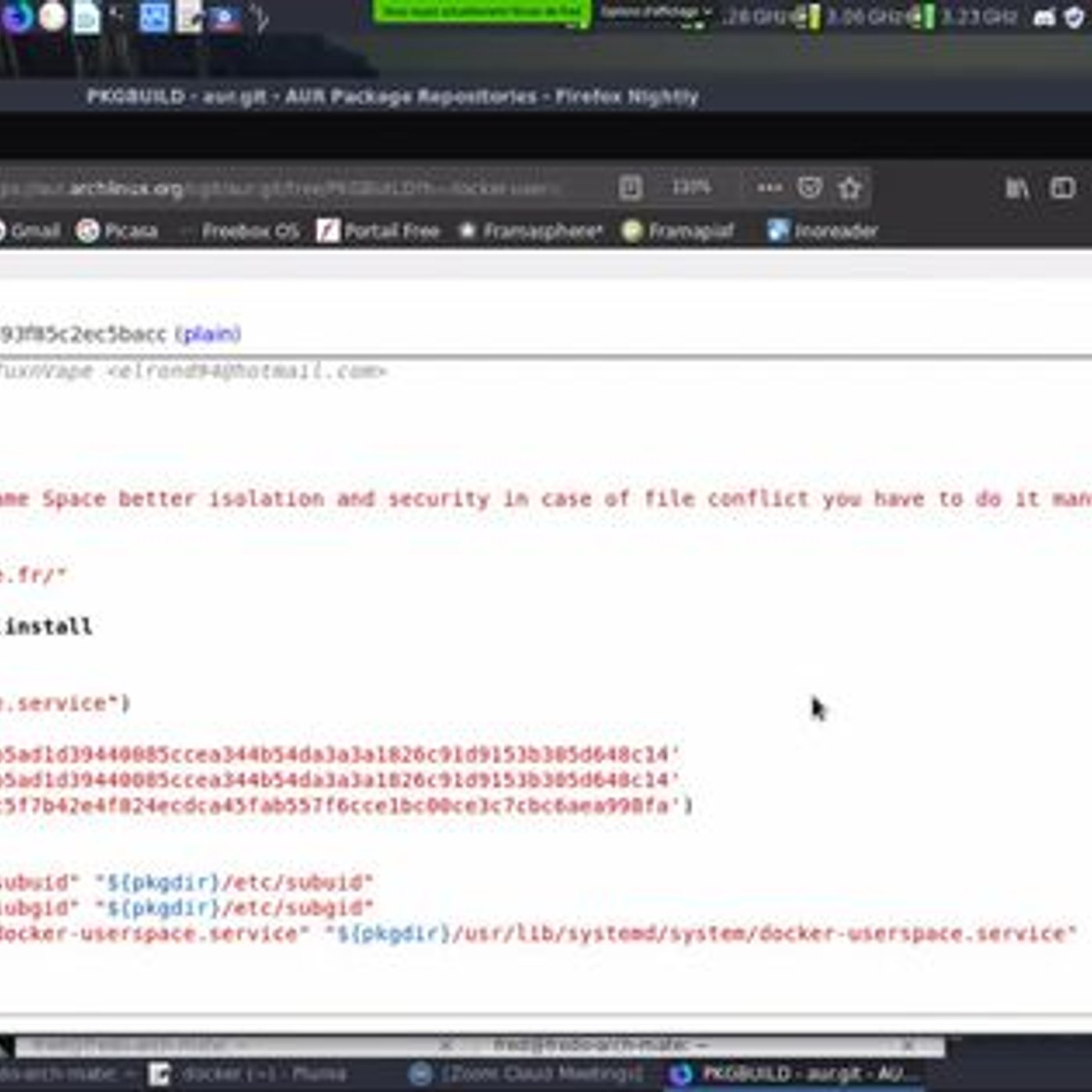The width and height of the screenshot is (1092, 1092).
Task: Open the Portail Free bookmark
Action: click(x=378, y=231)
